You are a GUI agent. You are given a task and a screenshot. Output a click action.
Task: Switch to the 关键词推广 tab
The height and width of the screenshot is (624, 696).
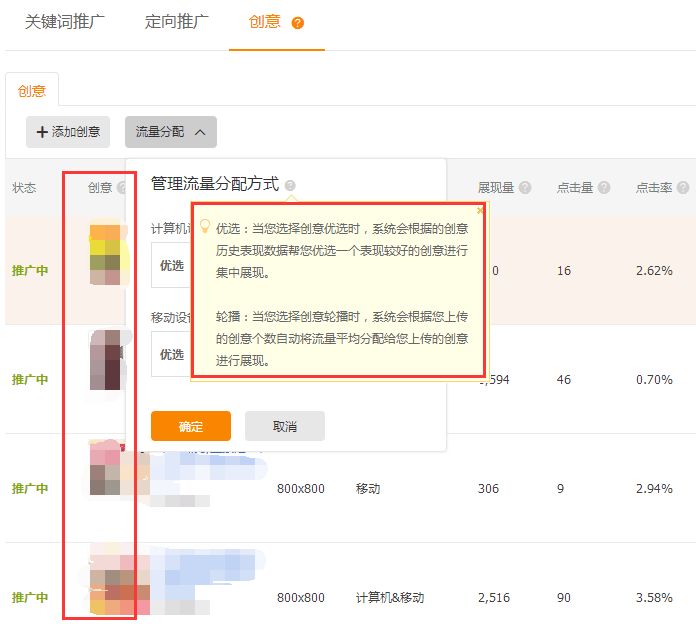(64, 22)
